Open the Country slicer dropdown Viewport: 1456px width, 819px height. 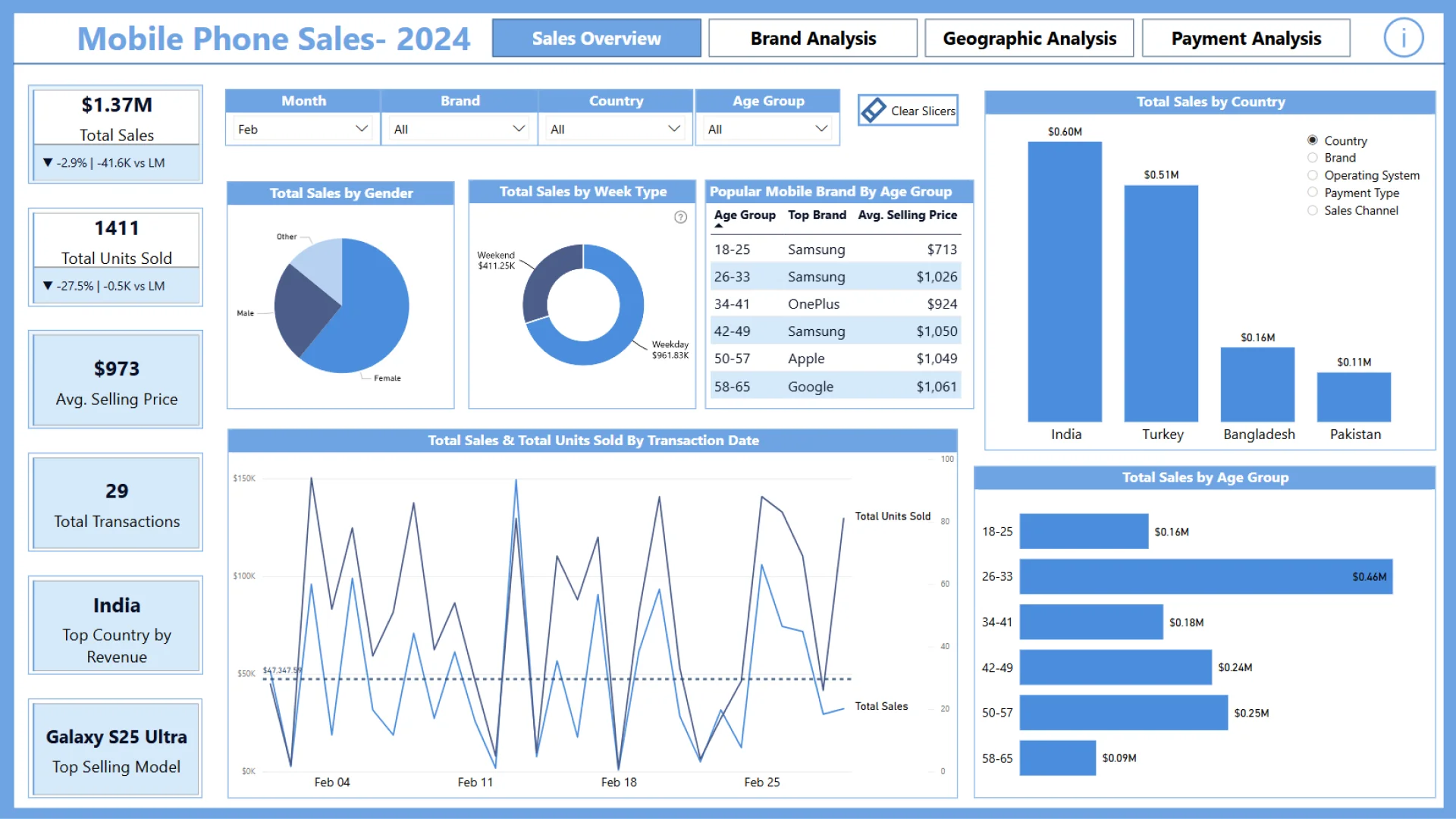click(673, 129)
